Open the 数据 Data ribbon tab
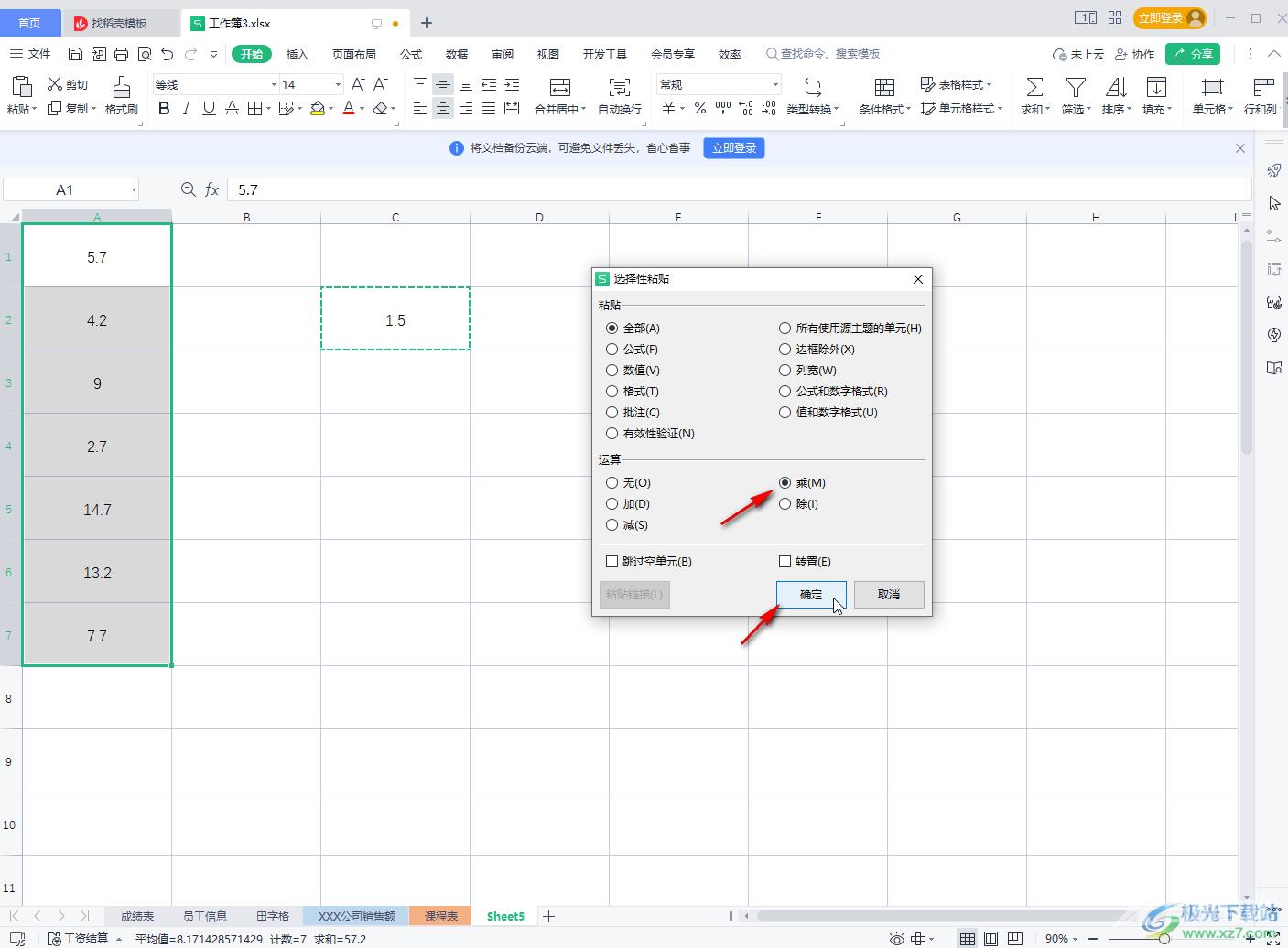Screen dimensions: 1288x948 [457, 54]
